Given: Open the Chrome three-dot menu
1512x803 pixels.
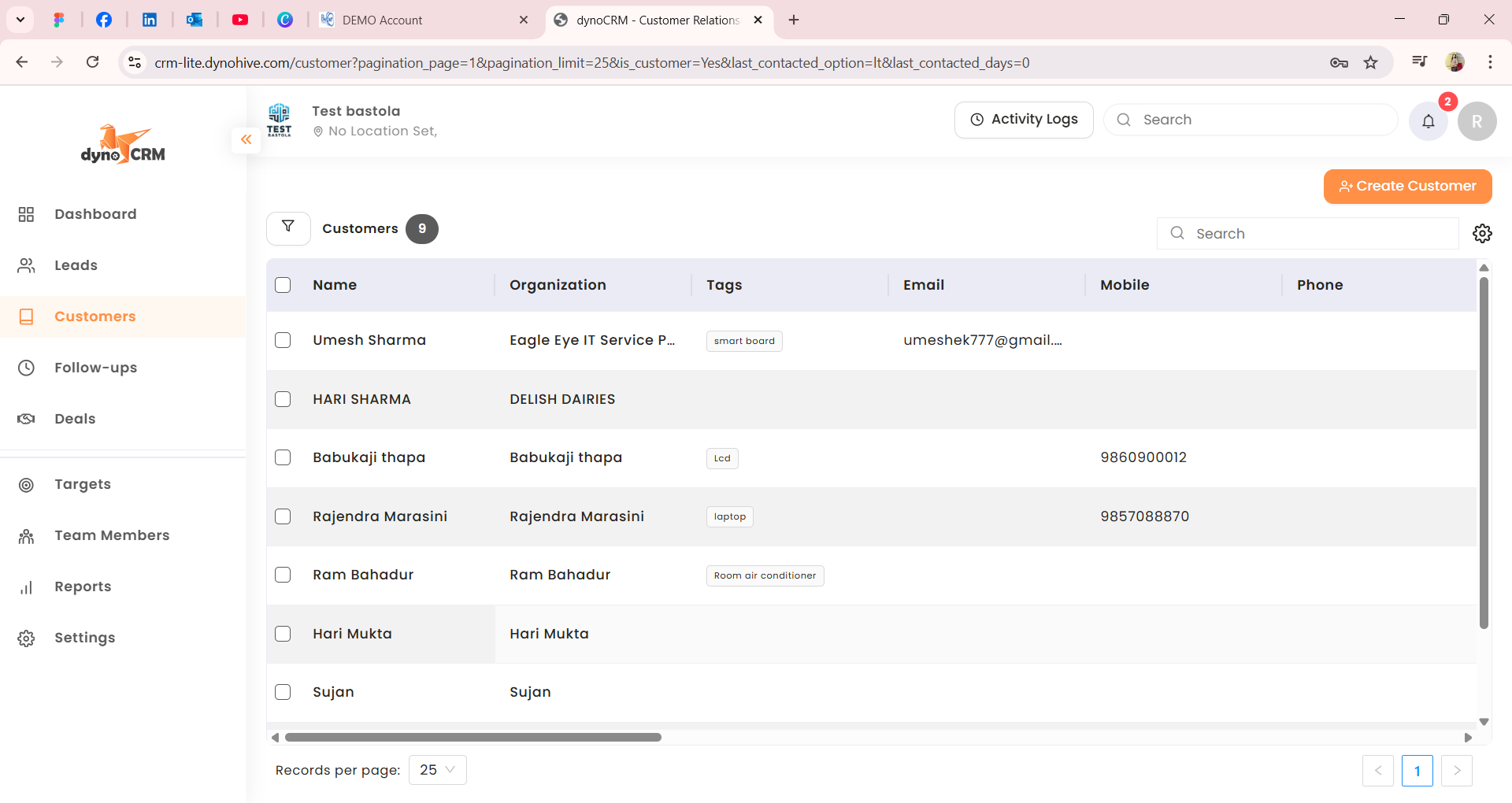Looking at the screenshot, I should coord(1490,62).
